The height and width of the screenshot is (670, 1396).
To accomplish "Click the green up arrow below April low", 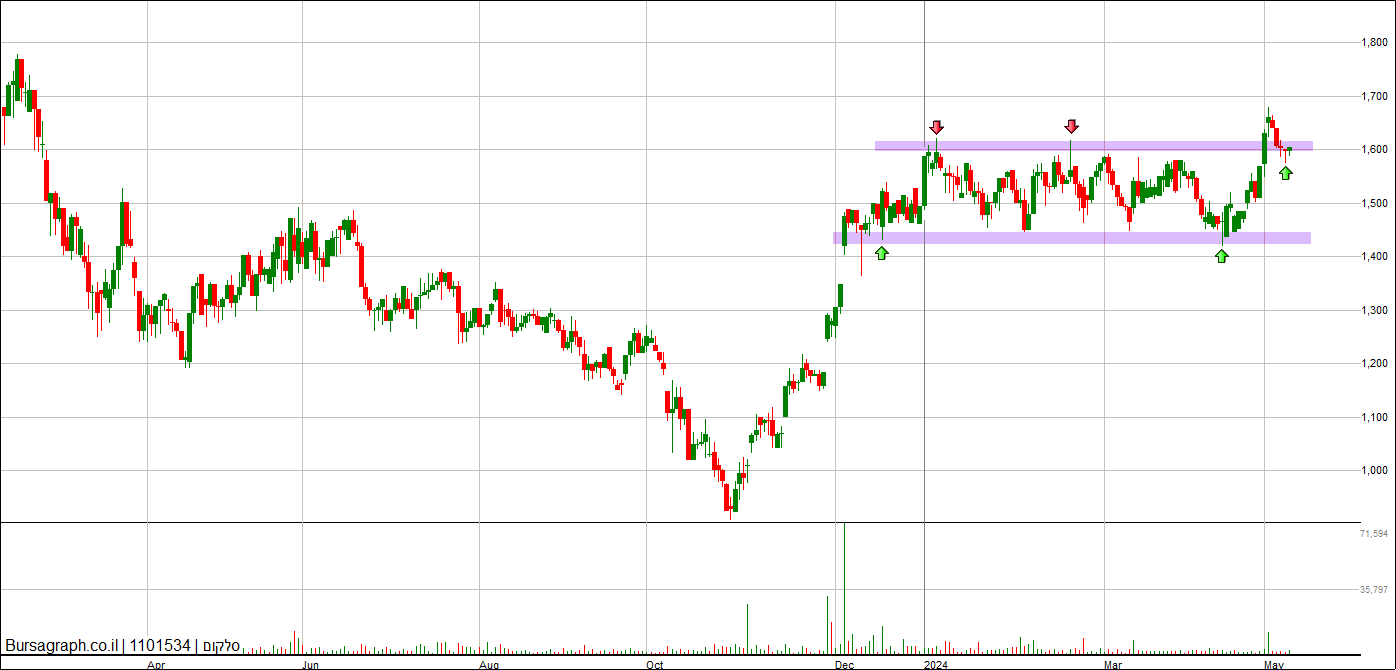I will pyautogui.click(x=1221, y=256).
